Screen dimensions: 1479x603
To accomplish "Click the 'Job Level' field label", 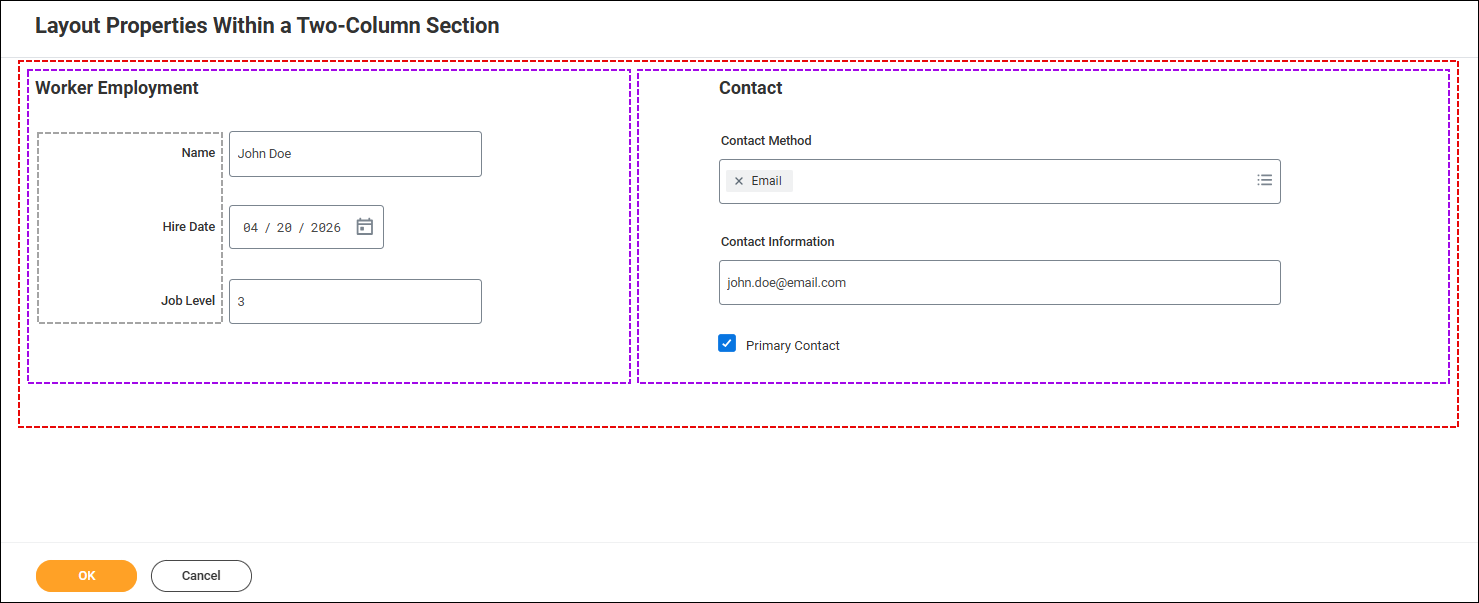I will (188, 301).
